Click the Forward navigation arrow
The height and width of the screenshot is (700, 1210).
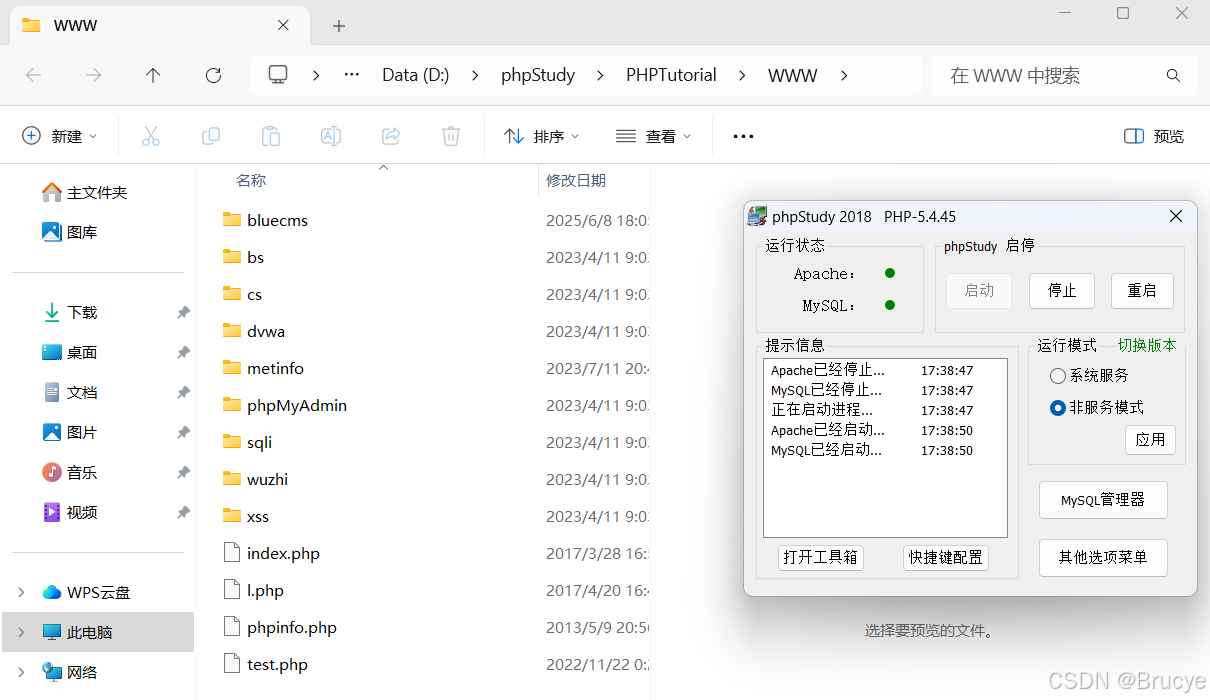93,75
